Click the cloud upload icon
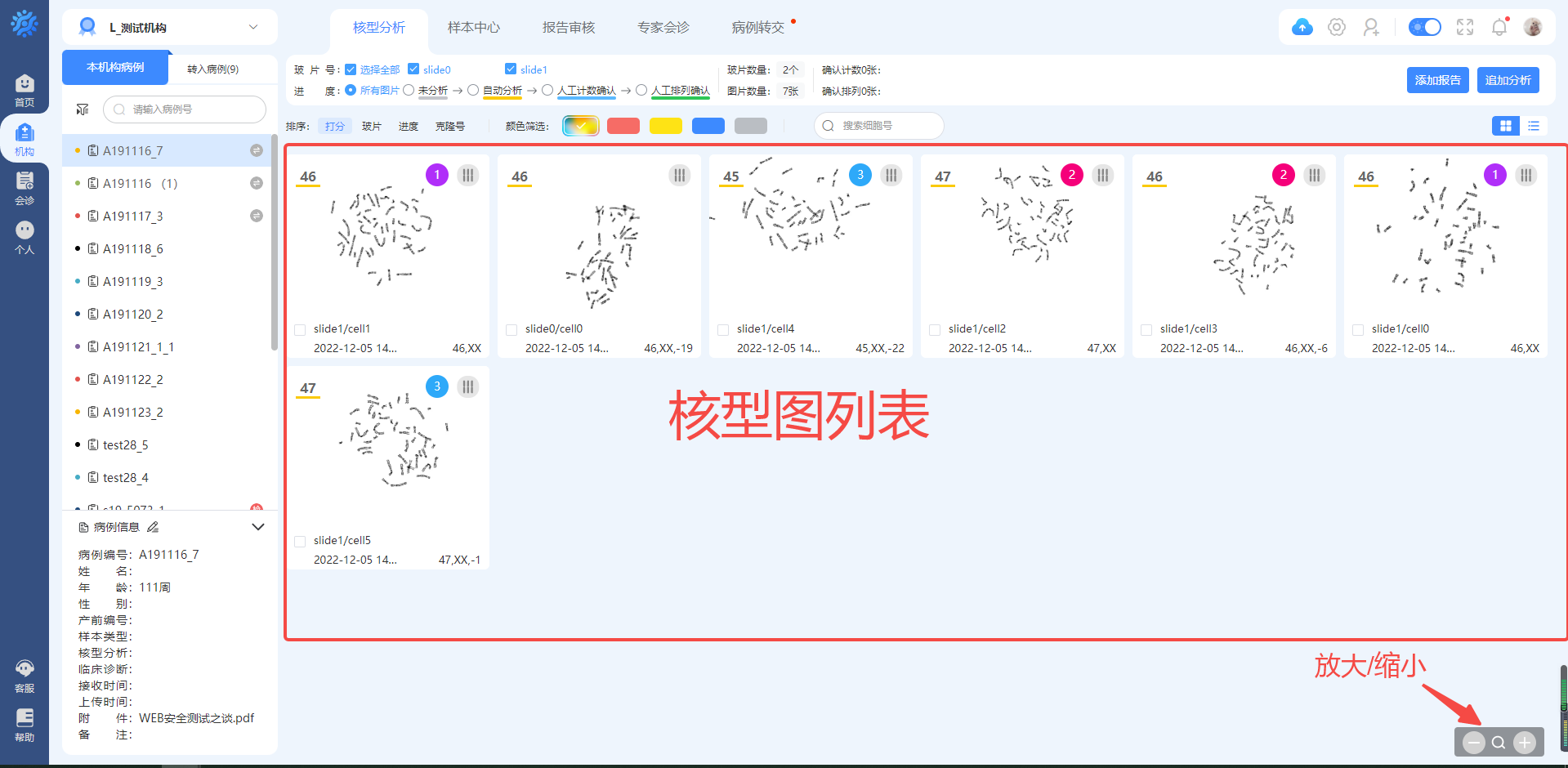 point(1302,27)
